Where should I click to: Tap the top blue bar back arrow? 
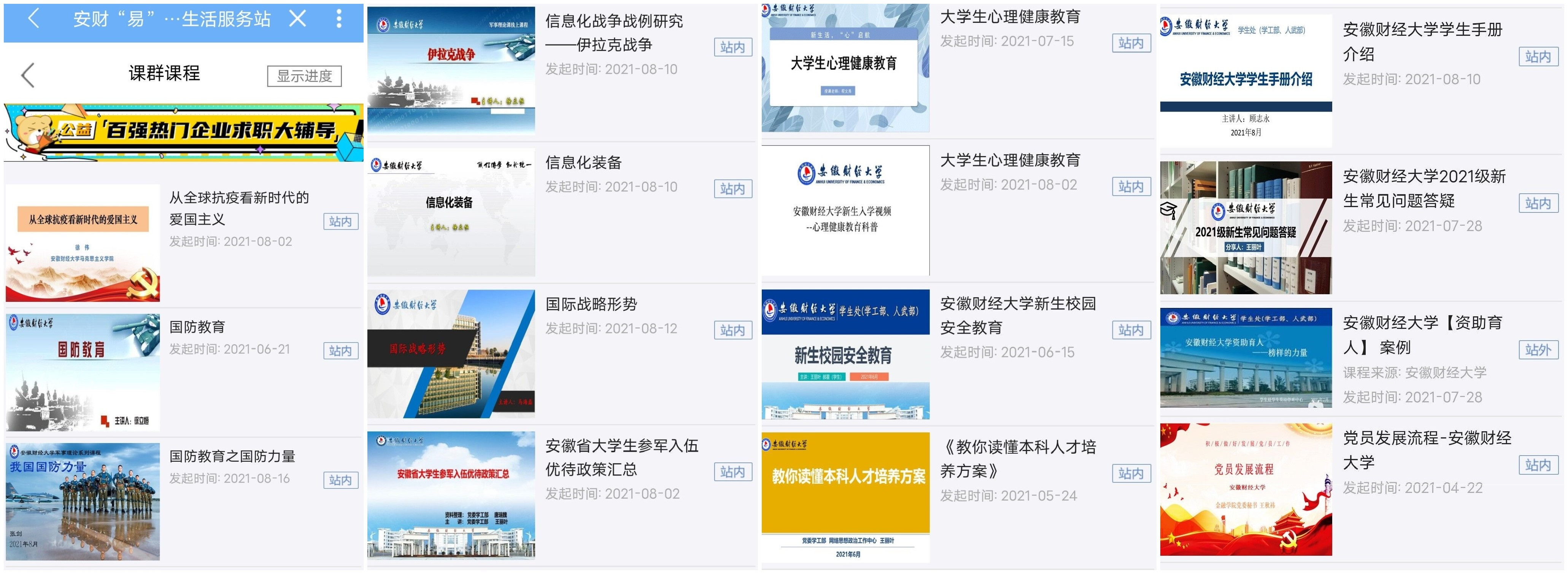[33, 18]
